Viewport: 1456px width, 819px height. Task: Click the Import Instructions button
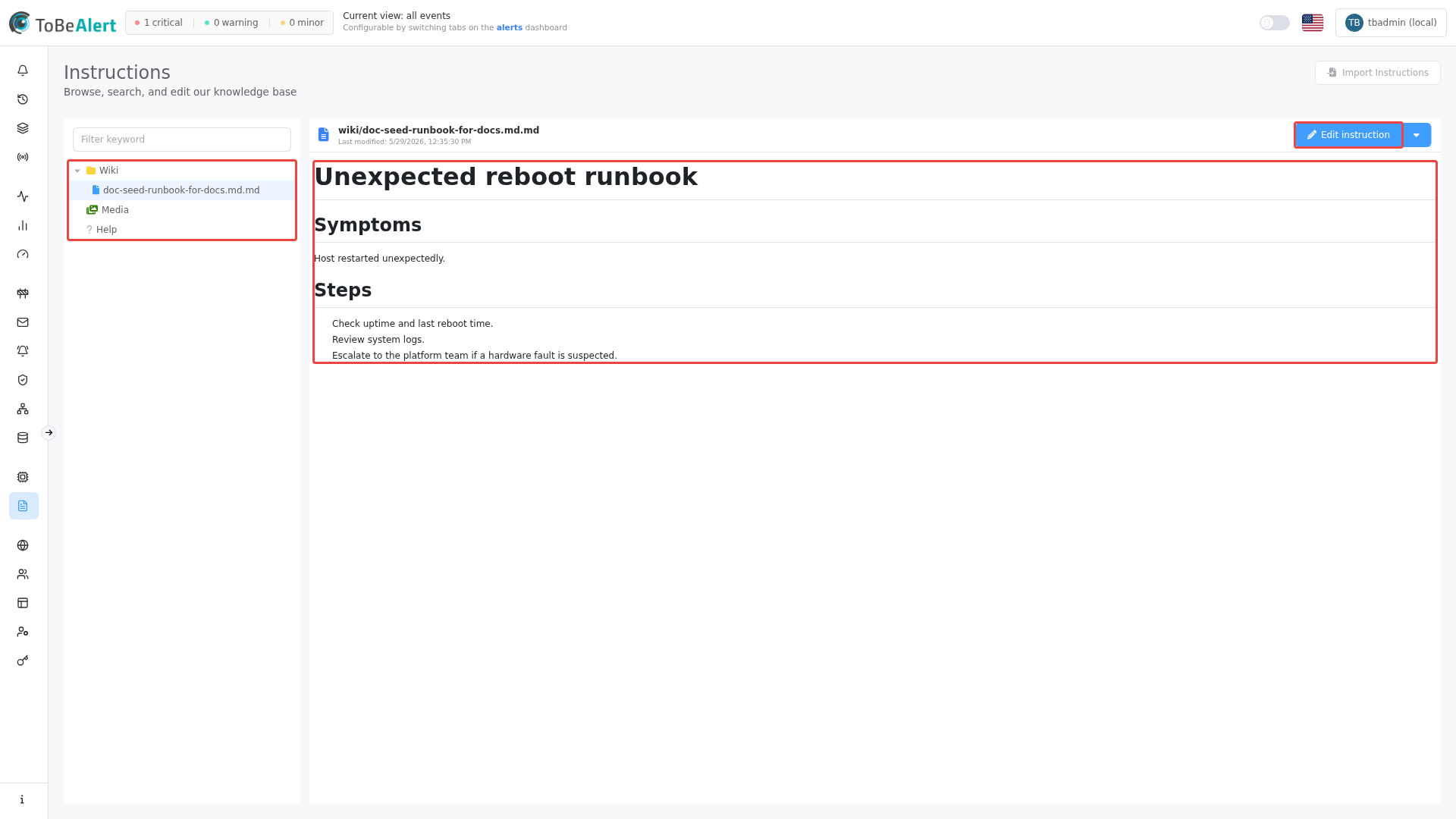(1377, 73)
